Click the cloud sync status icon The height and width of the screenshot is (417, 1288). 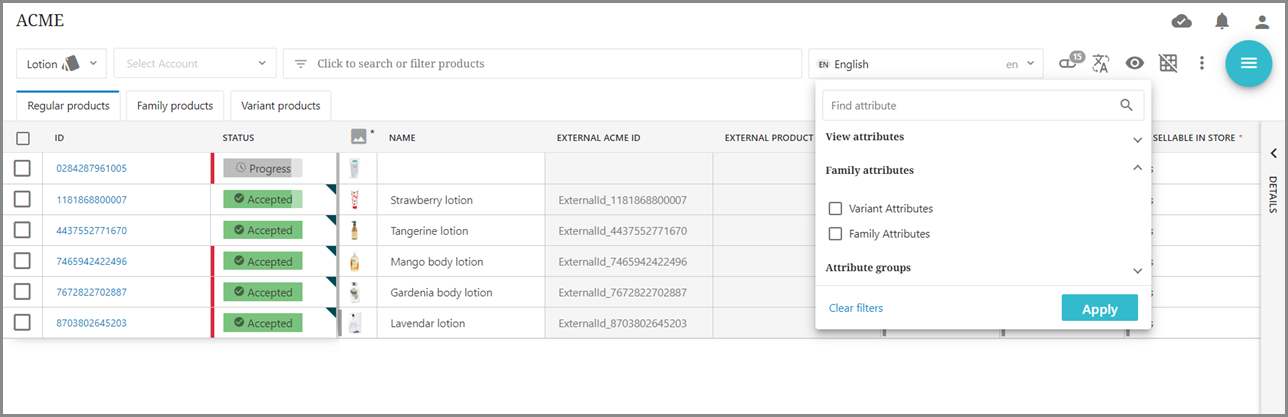(x=1181, y=21)
